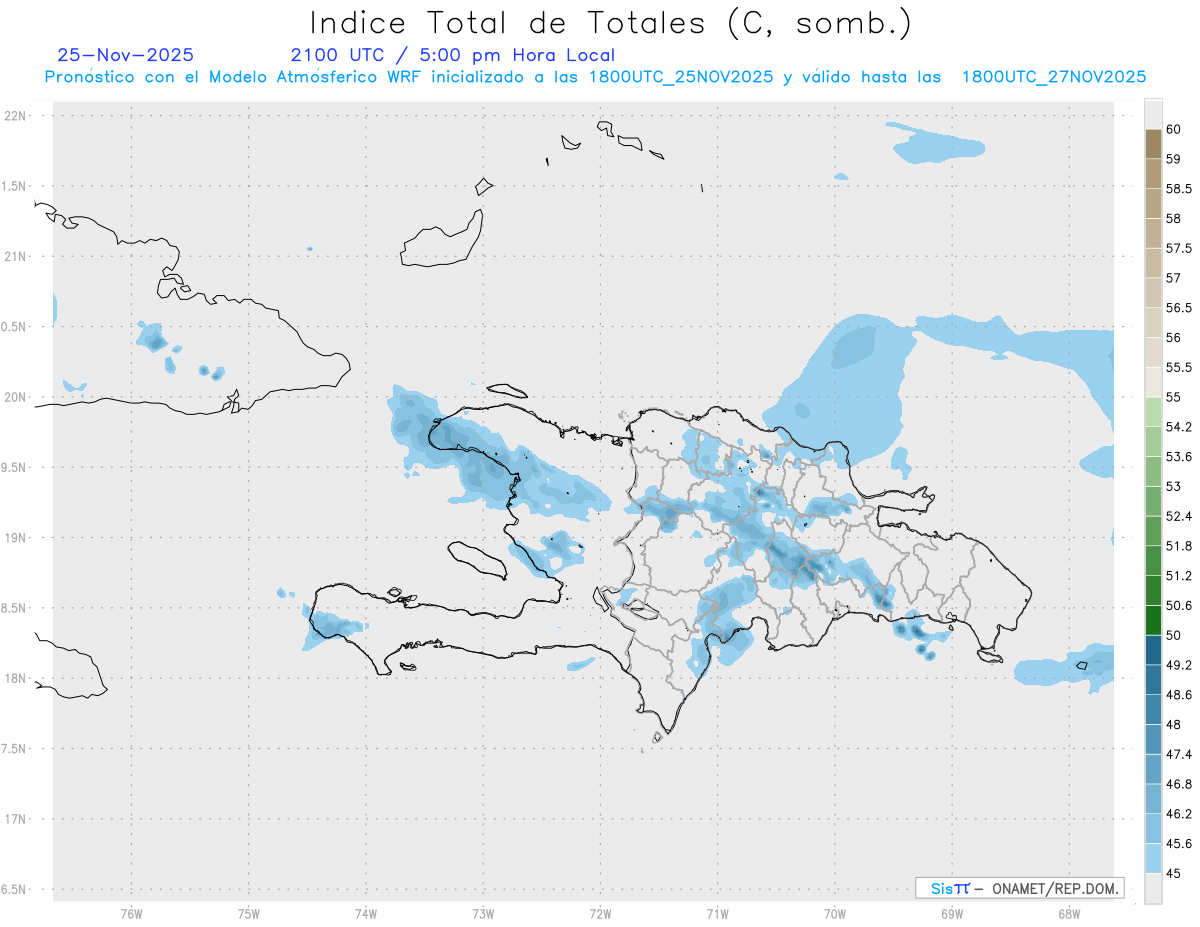
Task: Click the '52.4' value on the color scale
Action: pos(1179,516)
